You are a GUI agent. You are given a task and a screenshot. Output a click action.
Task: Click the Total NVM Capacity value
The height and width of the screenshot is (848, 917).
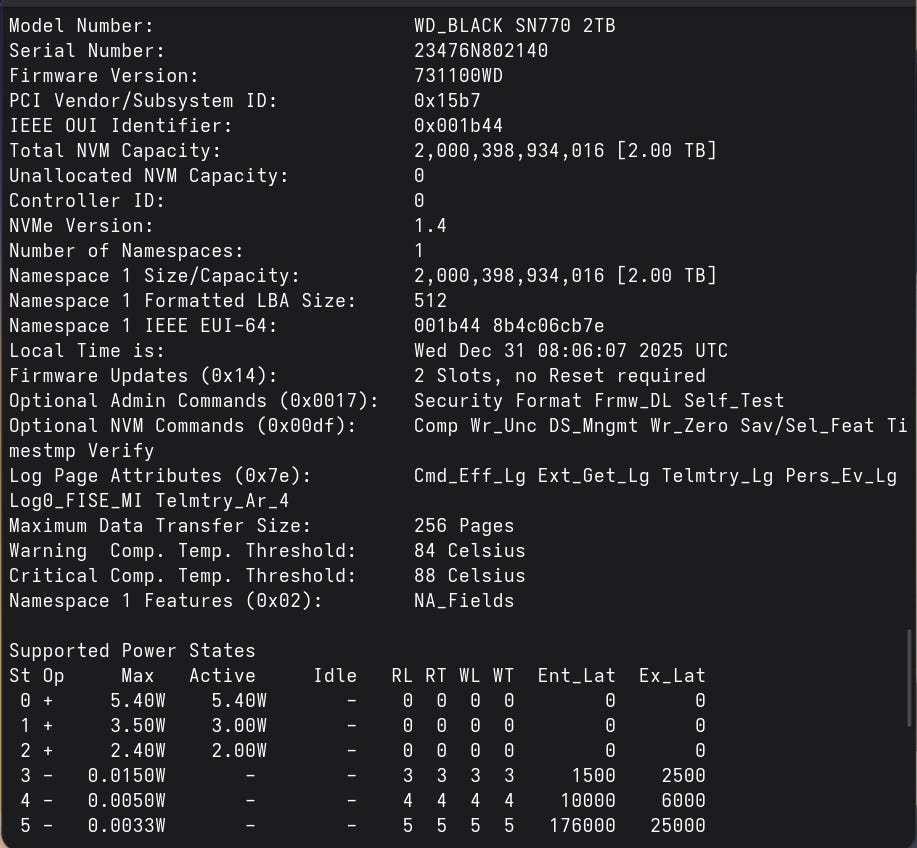(x=564, y=151)
